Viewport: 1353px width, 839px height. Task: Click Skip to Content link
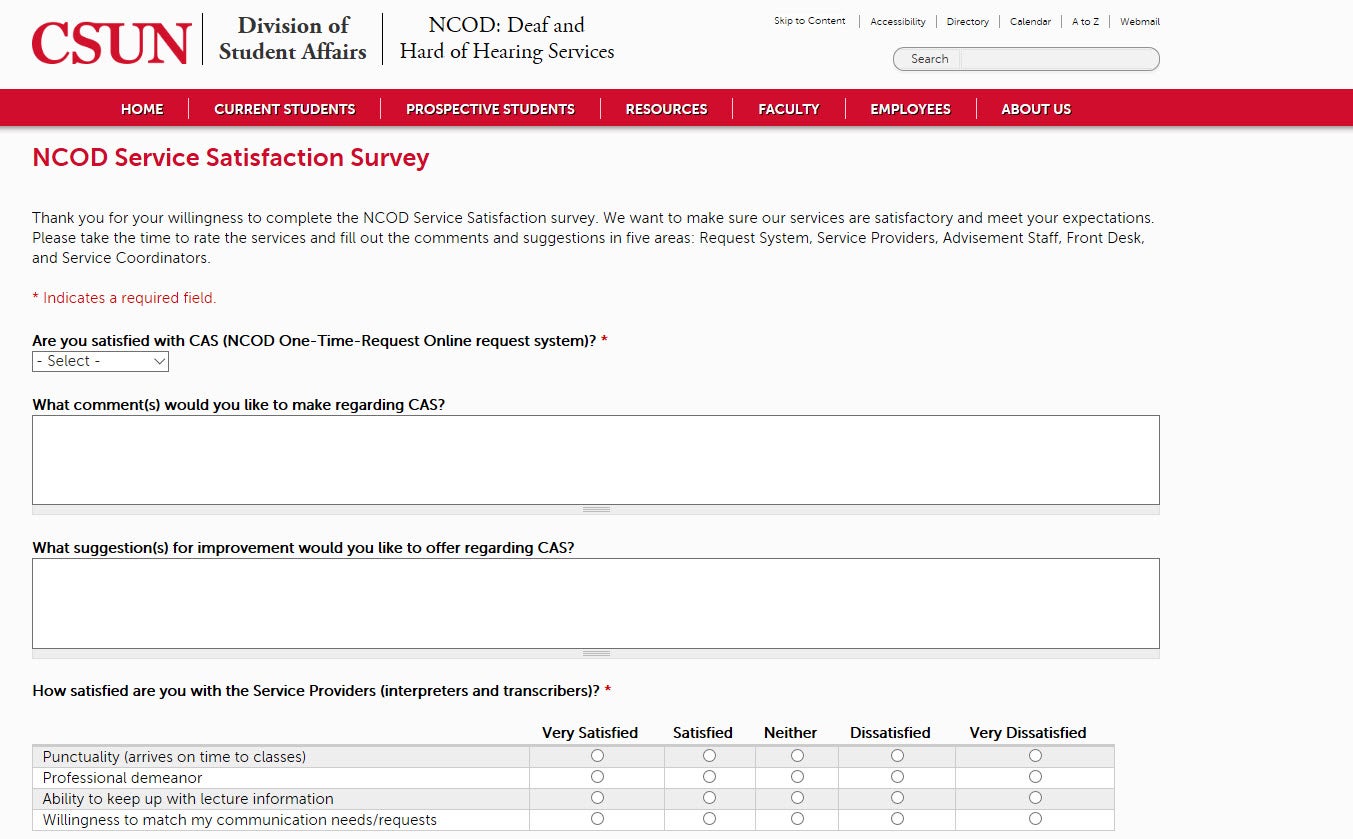(809, 21)
